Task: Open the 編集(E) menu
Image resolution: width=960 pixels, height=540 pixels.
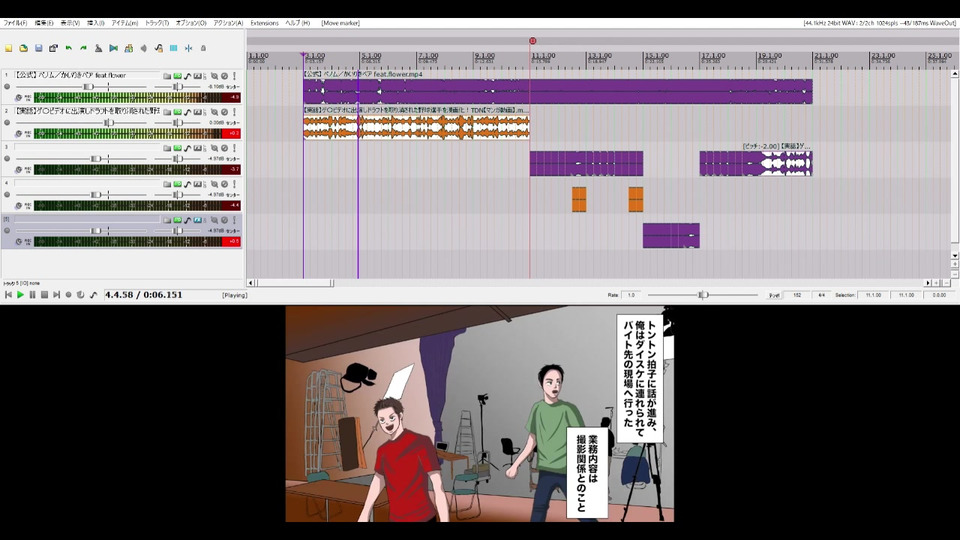Action: pos(43,23)
